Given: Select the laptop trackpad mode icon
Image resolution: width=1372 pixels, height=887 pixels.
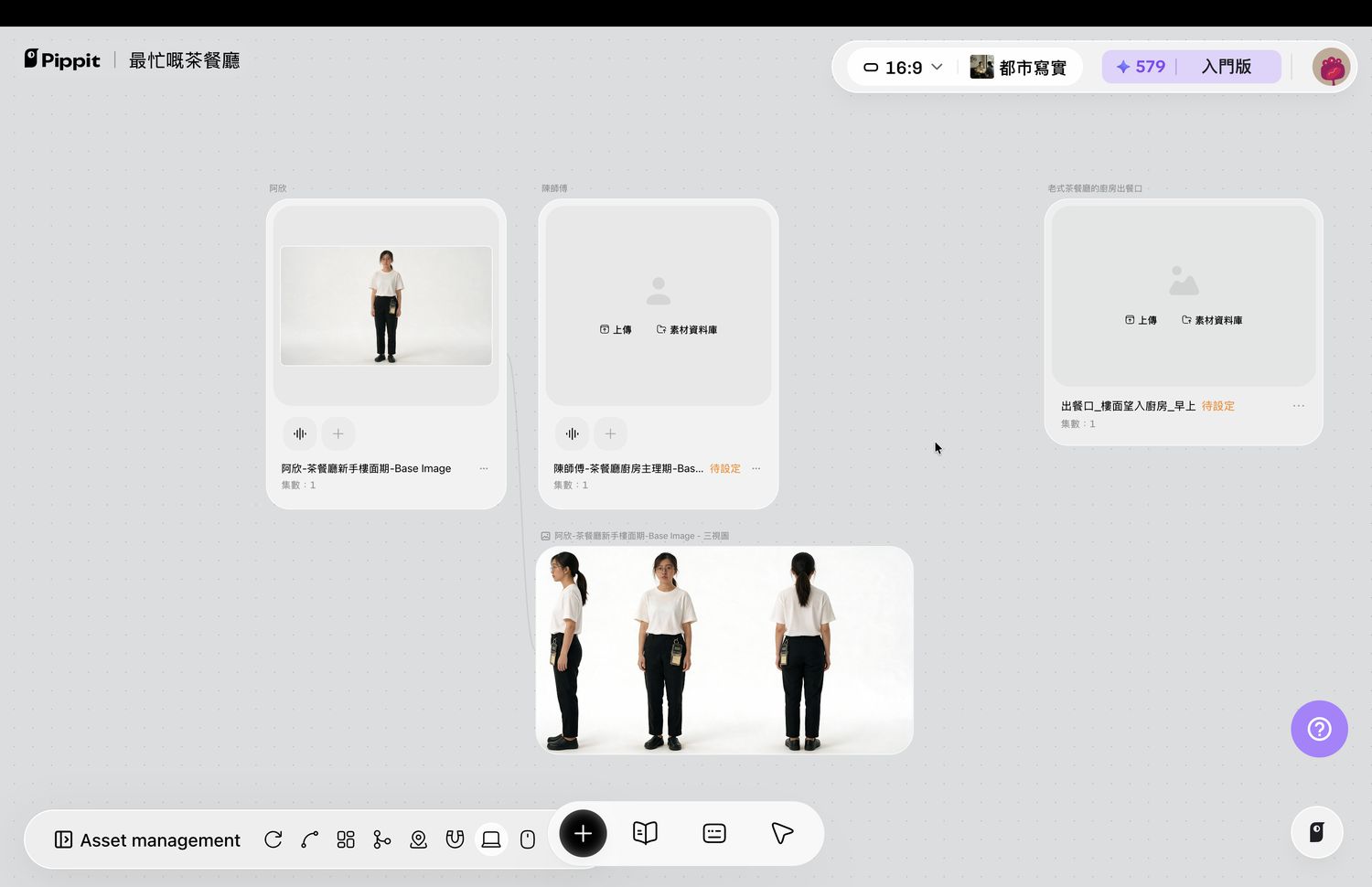Looking at the screenshot, I should point(491,839).
